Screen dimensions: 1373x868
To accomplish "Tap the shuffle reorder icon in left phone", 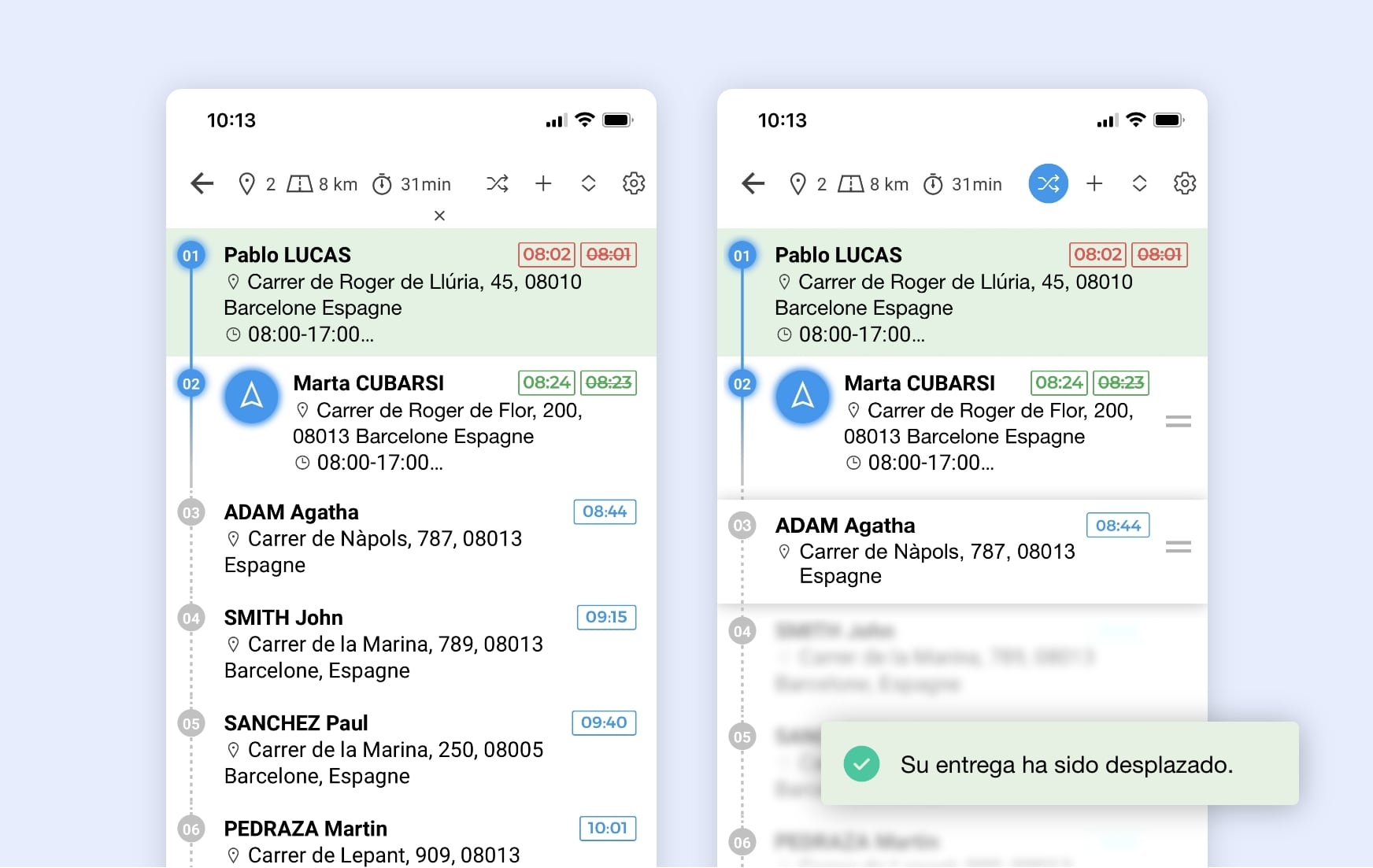I will coord(497,183).
